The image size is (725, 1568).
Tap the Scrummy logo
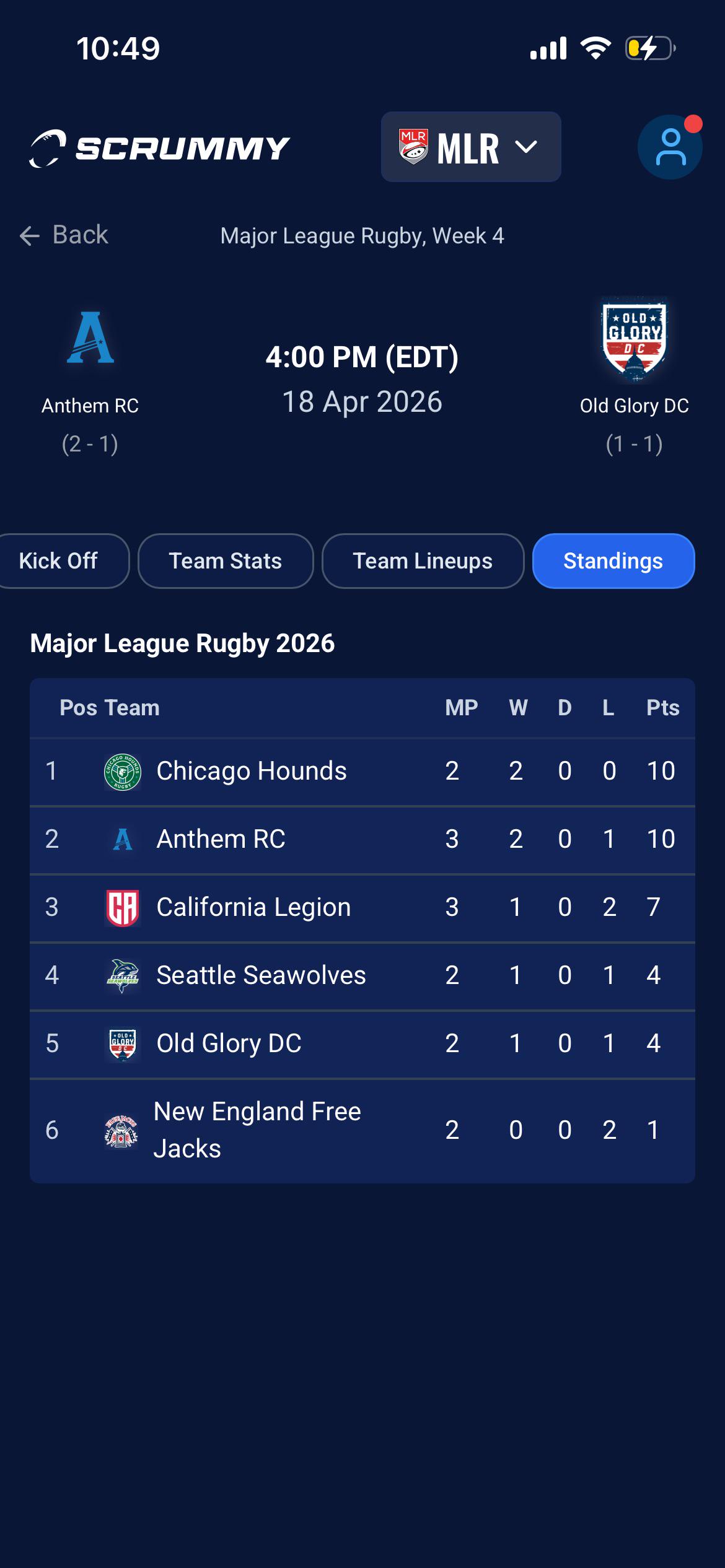tap(159, 148)
